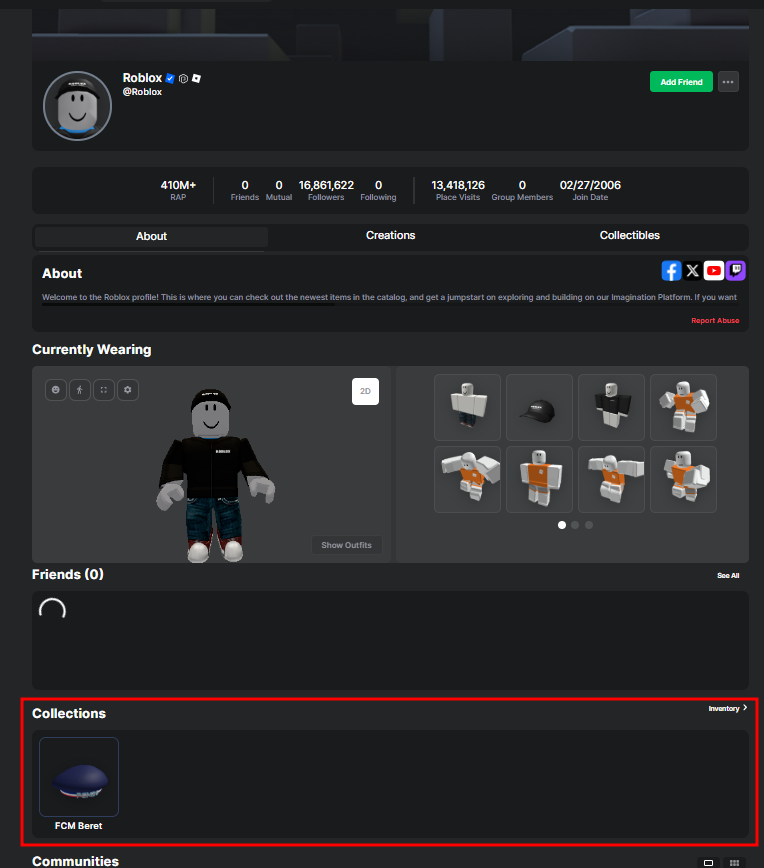
Task: Switch Communities to single card view icon
Action: [x=708, y=862]
